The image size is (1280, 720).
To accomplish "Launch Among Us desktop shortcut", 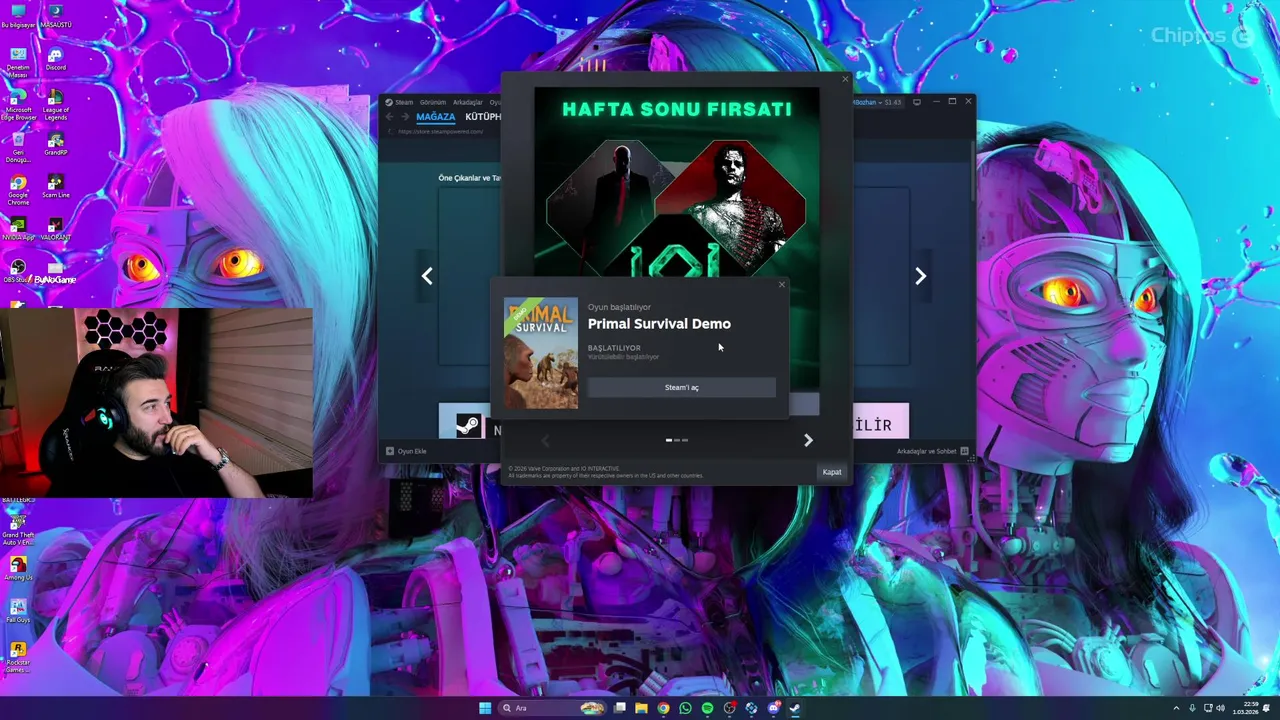I will (x=18, y=568).
